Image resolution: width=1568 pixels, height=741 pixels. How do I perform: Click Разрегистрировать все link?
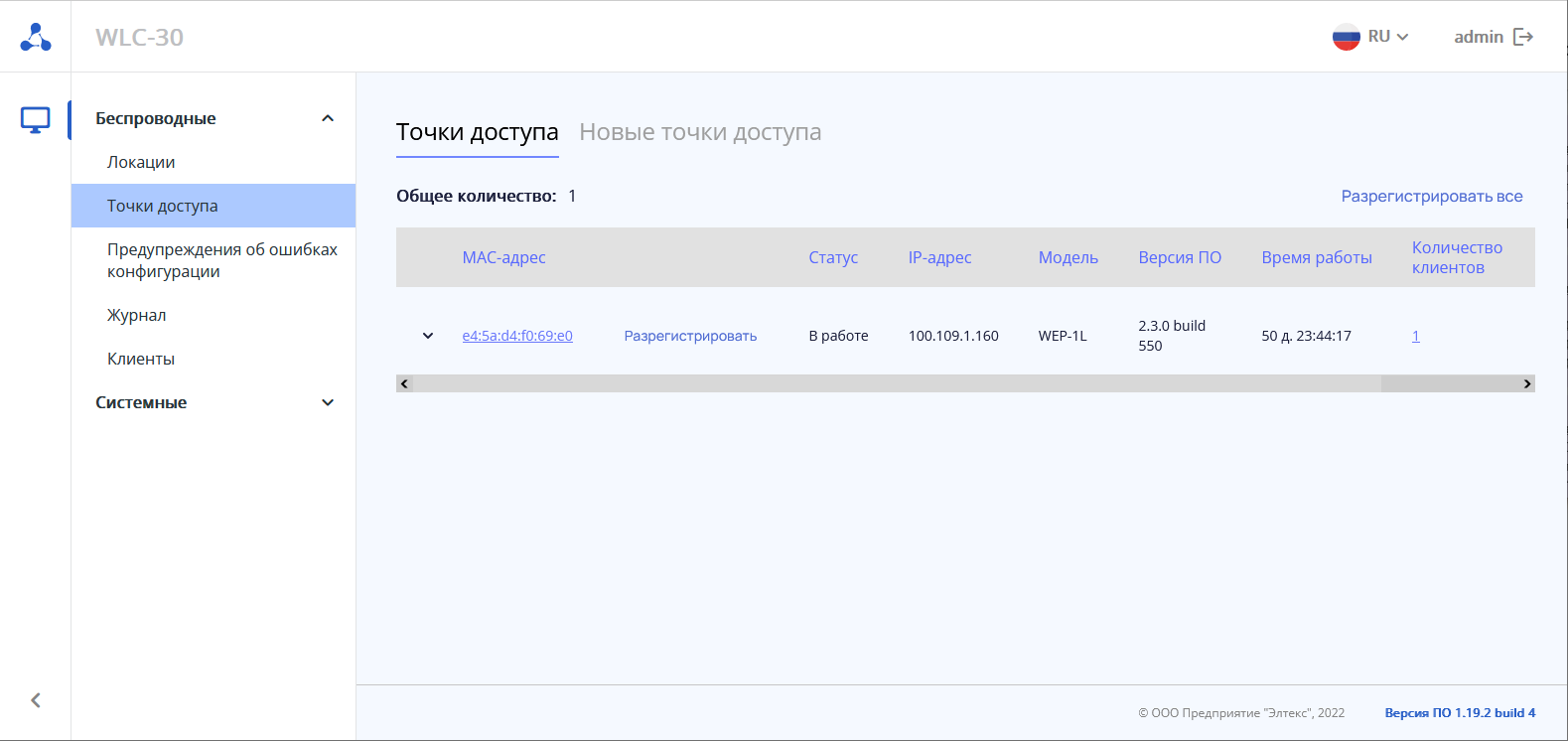[x=1431, y=196]
